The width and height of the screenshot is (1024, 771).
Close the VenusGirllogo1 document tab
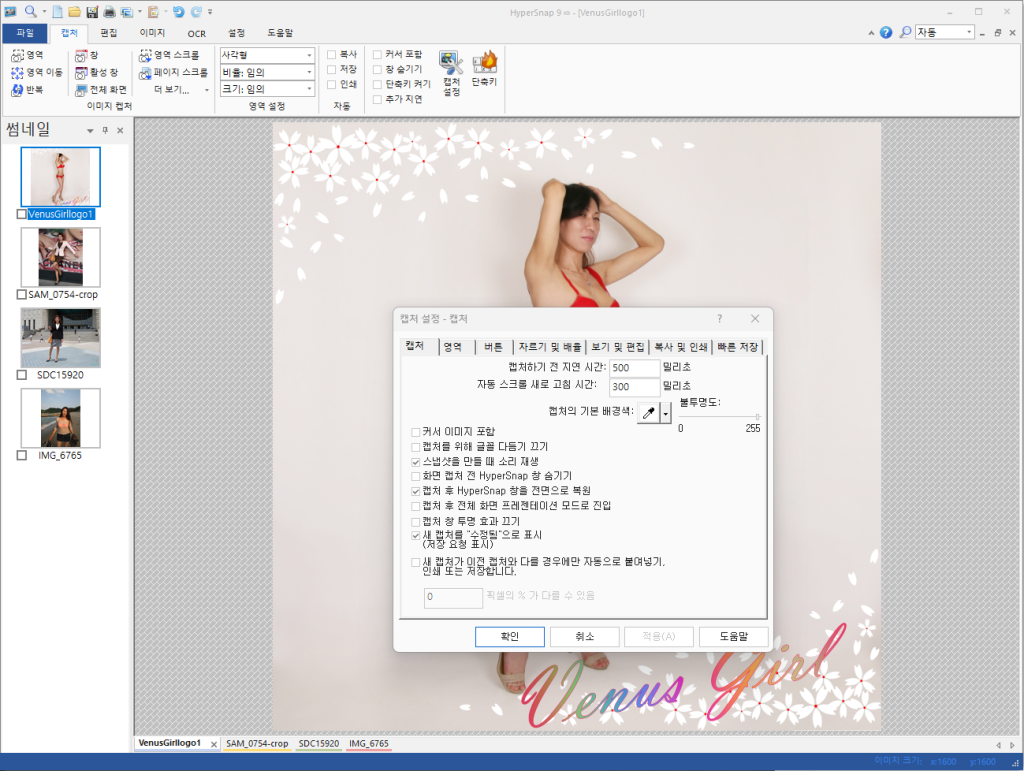(x=214, y=744)
